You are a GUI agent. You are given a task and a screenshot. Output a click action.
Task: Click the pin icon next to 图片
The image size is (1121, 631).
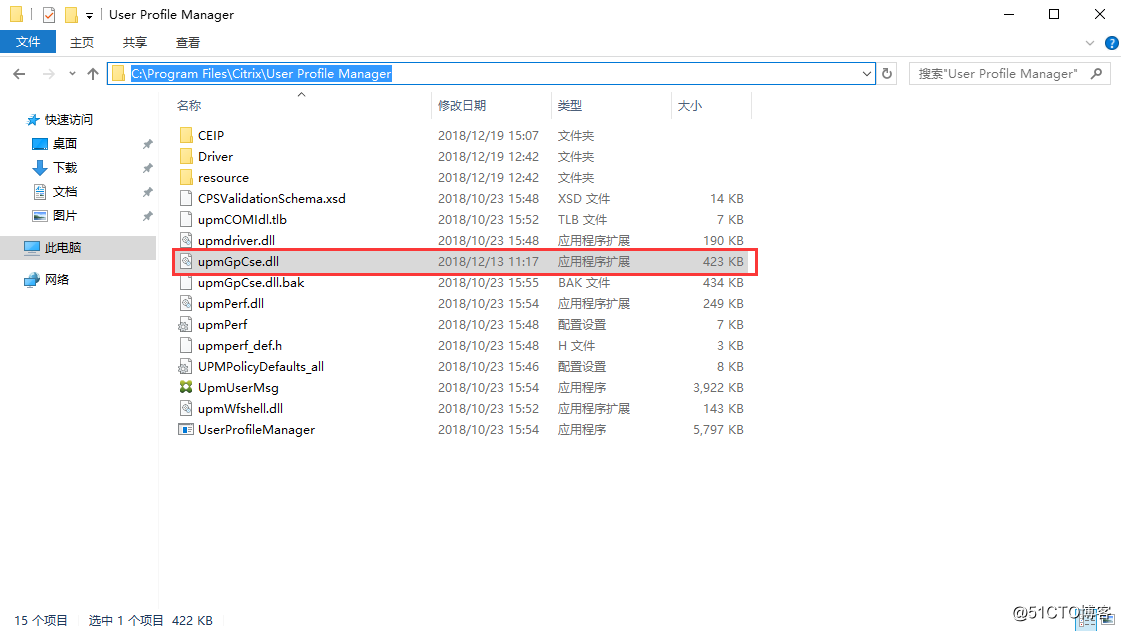tap(147, 216)
